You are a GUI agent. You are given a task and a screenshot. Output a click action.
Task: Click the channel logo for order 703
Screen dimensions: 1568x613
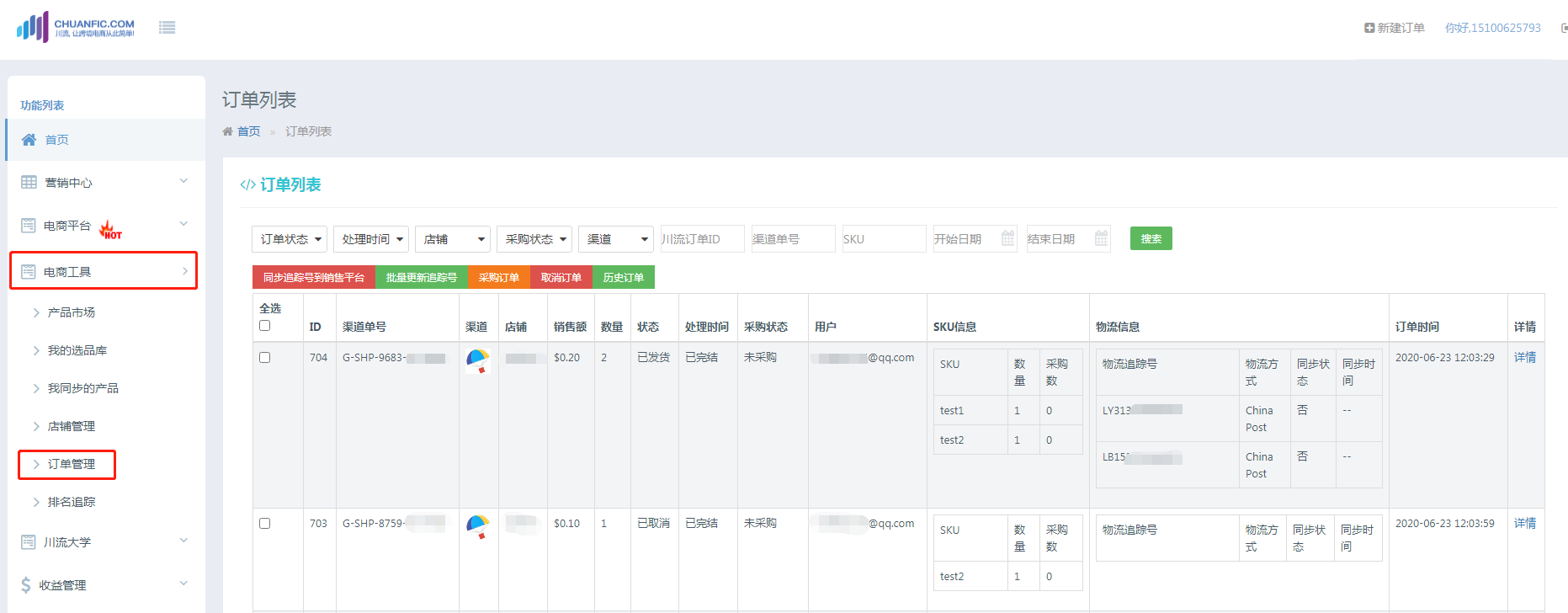(478, 527)
